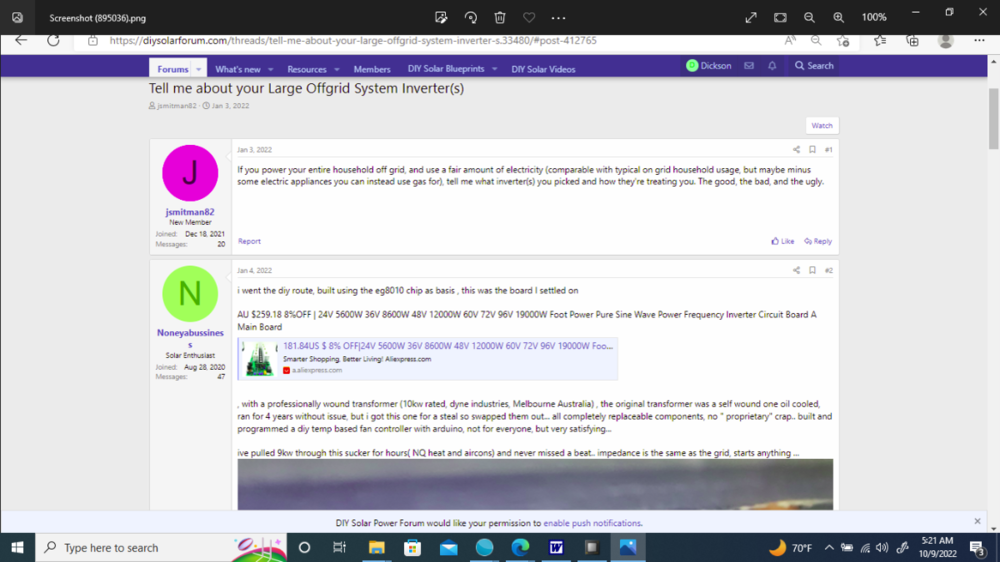1000x562 pixels.
Task: Add screenshot to favorites with heart icon
Action: [x=529, y=18]
